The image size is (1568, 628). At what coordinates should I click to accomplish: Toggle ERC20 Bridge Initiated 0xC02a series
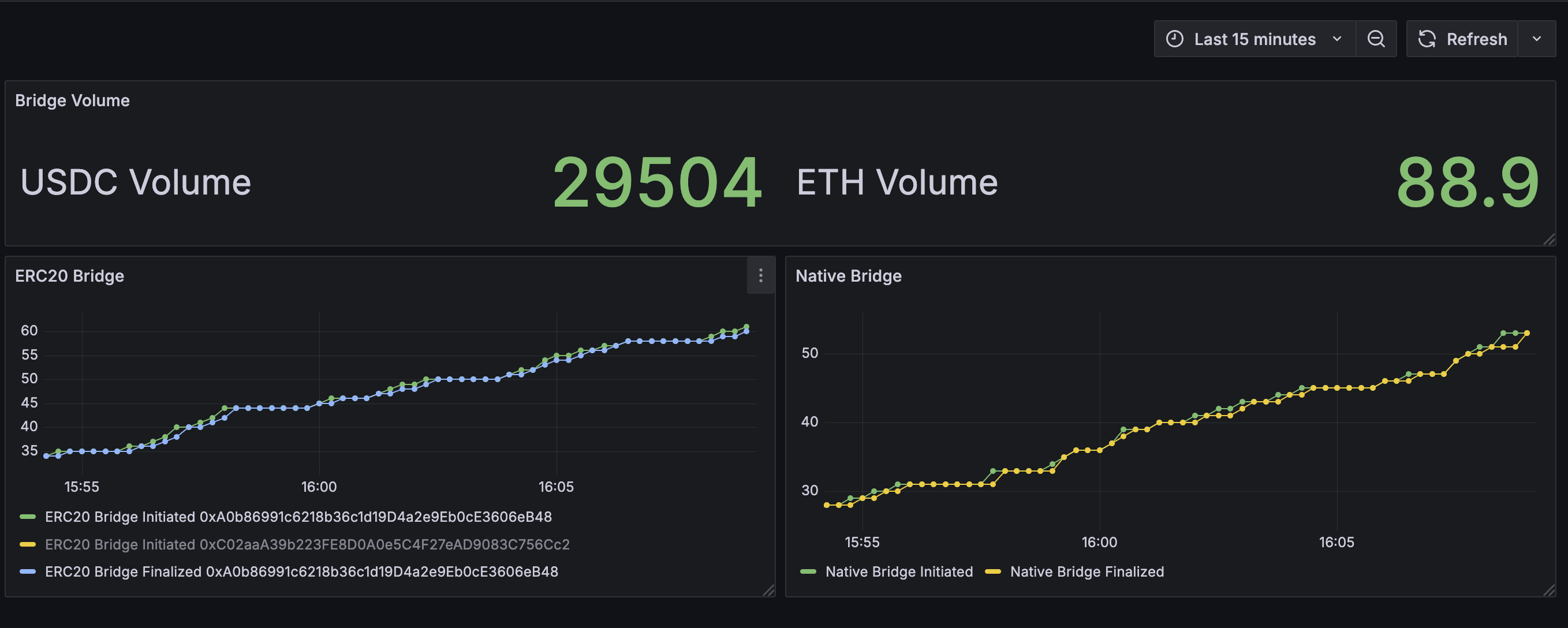pyautogui.click(x=307, y=544)
